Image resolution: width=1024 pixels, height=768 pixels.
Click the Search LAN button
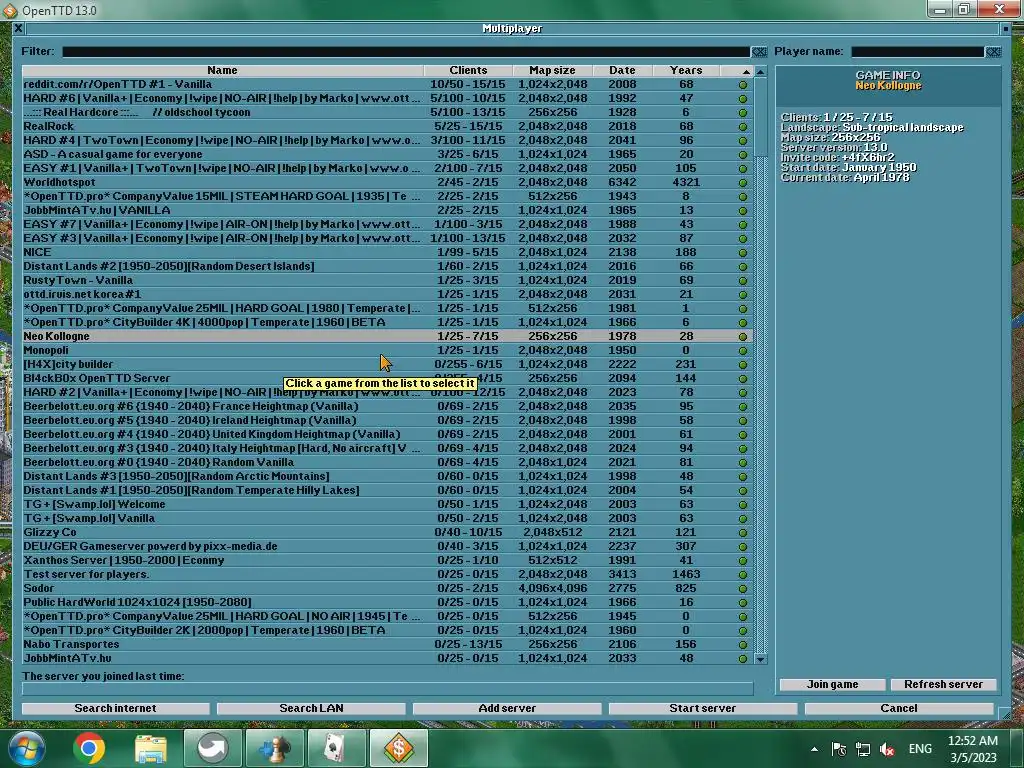pos(312,709)
